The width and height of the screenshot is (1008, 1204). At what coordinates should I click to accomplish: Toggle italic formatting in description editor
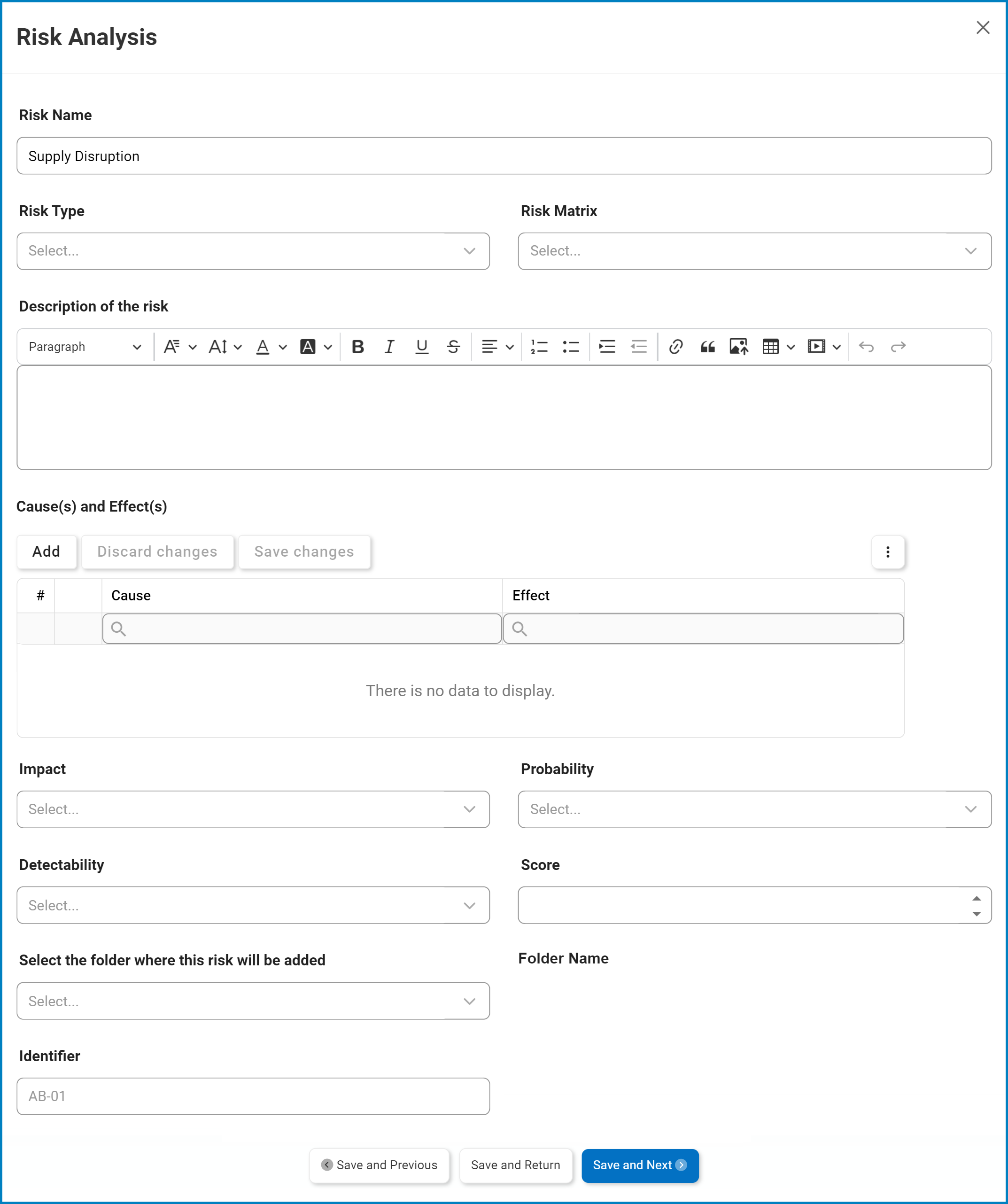[389, 347]
